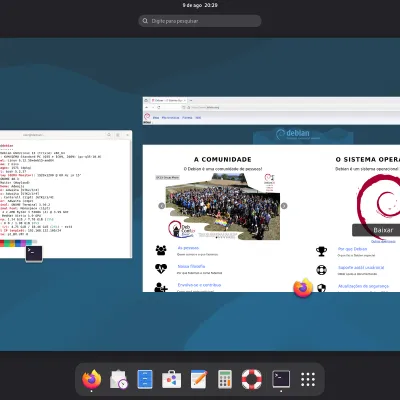Click the Firefox badge on the browser thumbnail
Image resolution: width=400 pixels, height=400 pixels.
[303, 287]
